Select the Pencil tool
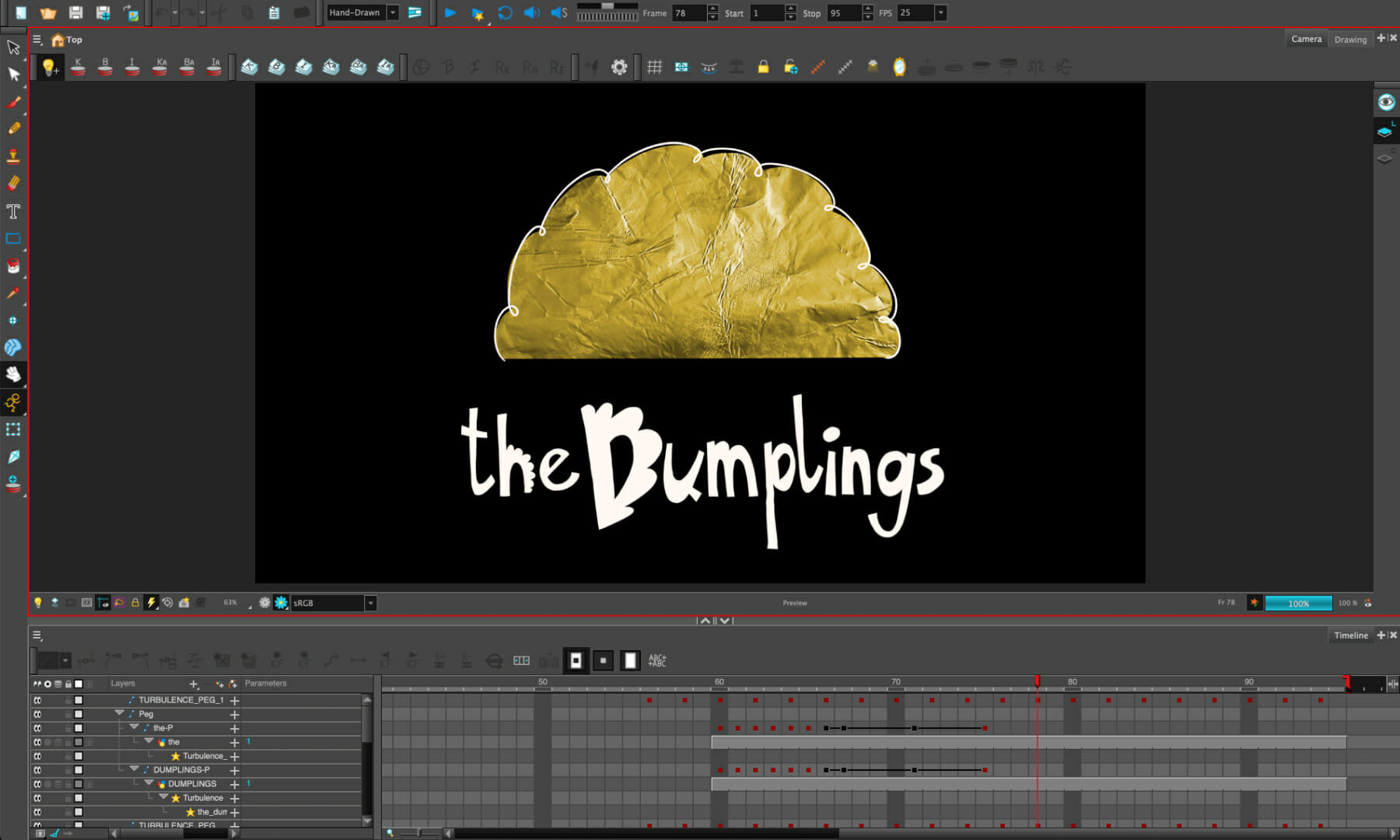 pyautogui.click(x=13, y=128)
